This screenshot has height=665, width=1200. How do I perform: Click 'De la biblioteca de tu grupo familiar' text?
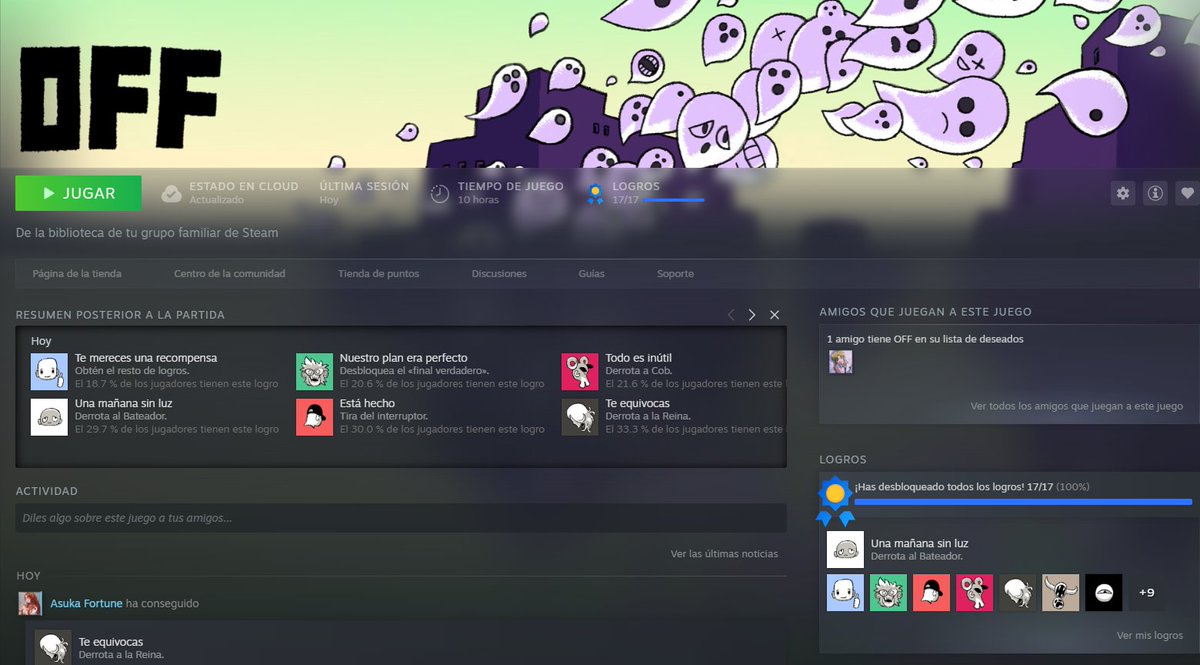(x=147, y=233)
